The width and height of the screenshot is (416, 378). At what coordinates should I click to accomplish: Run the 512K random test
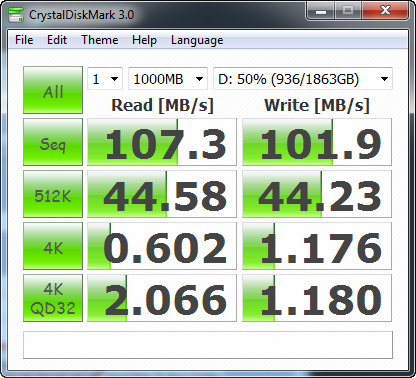(x=53, y=194)
